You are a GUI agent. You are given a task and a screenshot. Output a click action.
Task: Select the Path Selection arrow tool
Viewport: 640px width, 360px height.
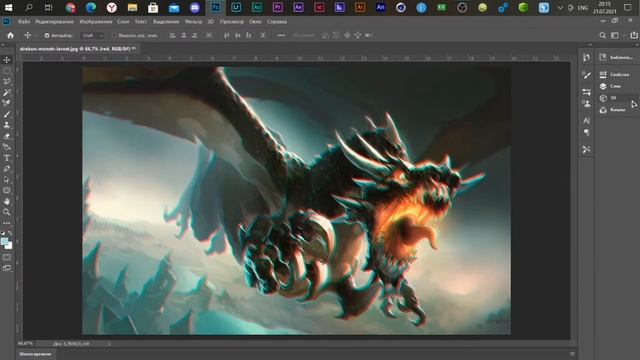click(x=7, y=180)
